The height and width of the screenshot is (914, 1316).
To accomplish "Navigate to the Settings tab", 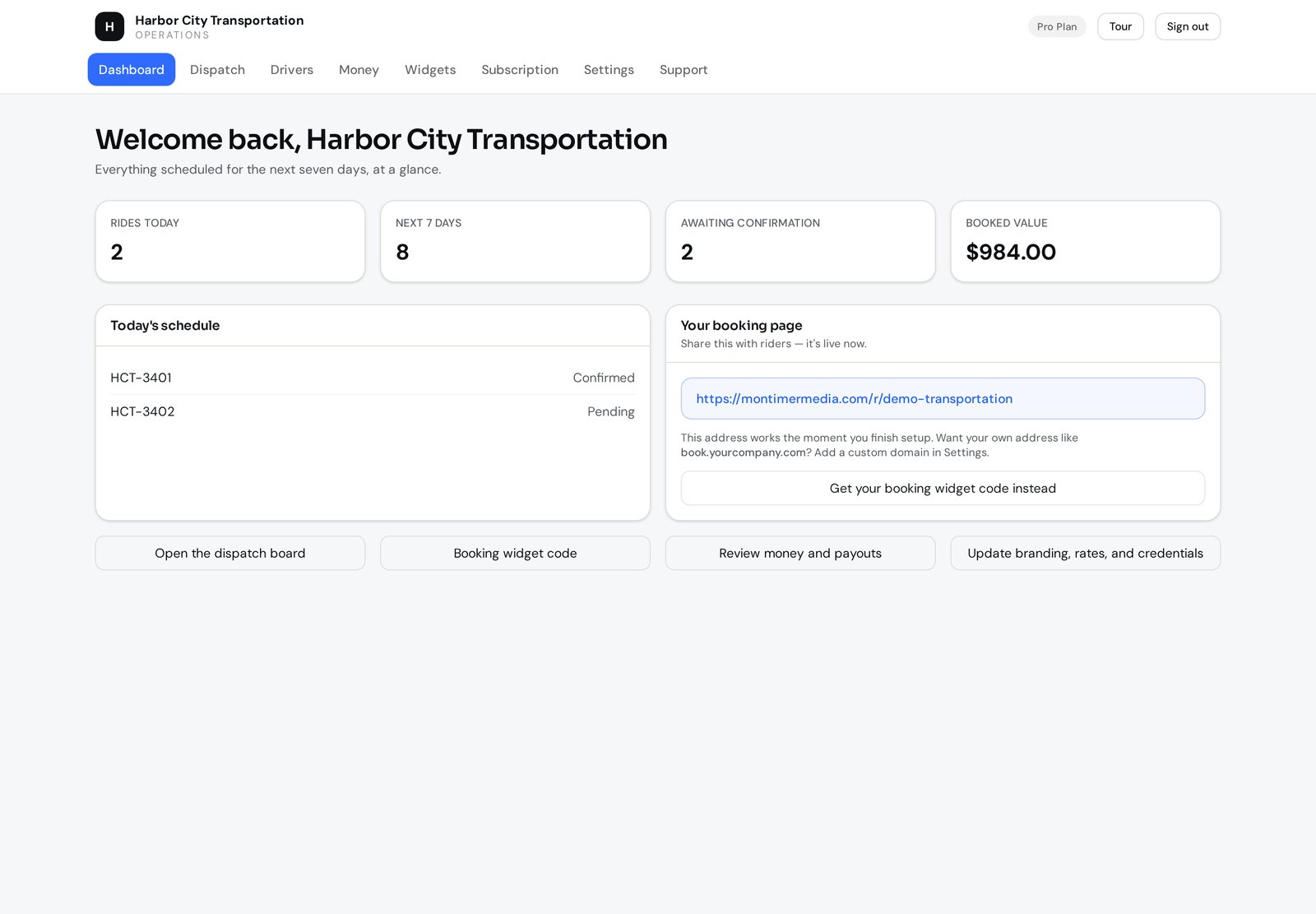I will click(x=609, y=70).
